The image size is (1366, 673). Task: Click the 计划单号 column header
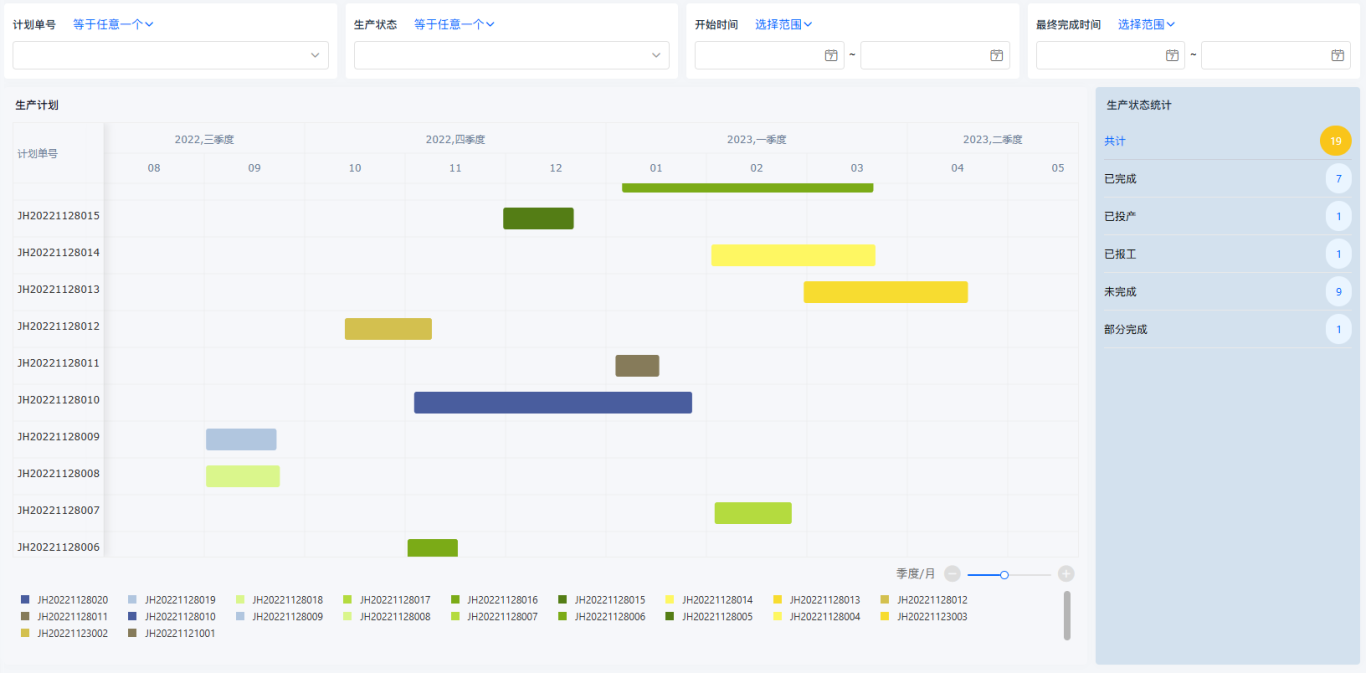pos(38,154)
